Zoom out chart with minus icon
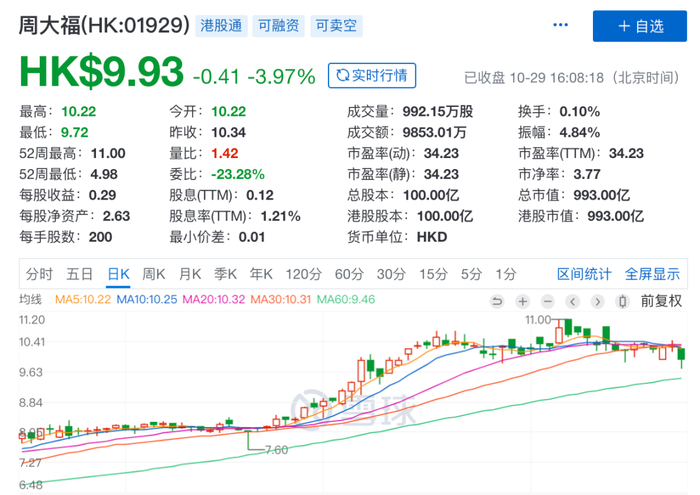 548,302
